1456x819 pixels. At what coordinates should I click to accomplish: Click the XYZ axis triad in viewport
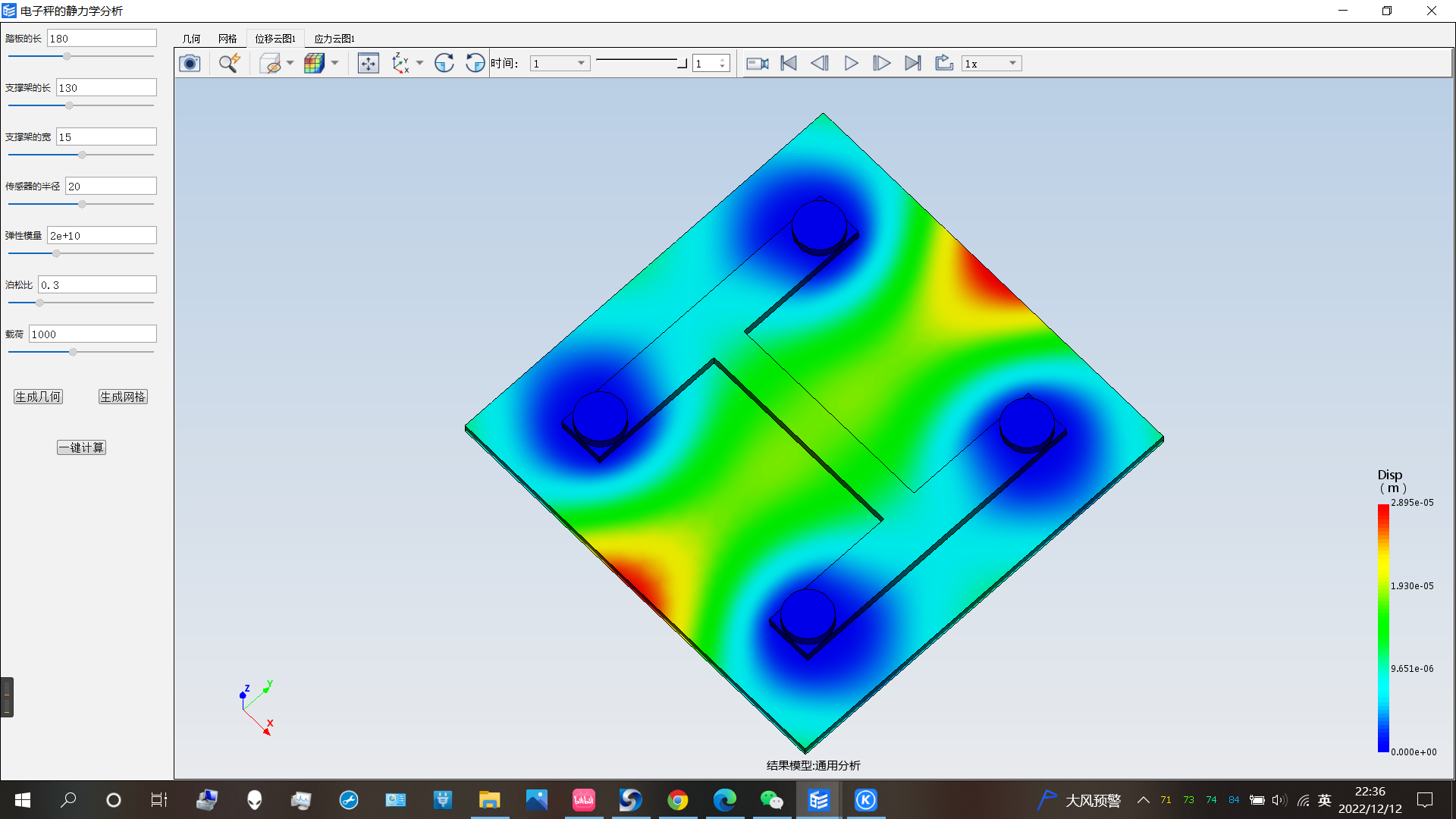256,707
